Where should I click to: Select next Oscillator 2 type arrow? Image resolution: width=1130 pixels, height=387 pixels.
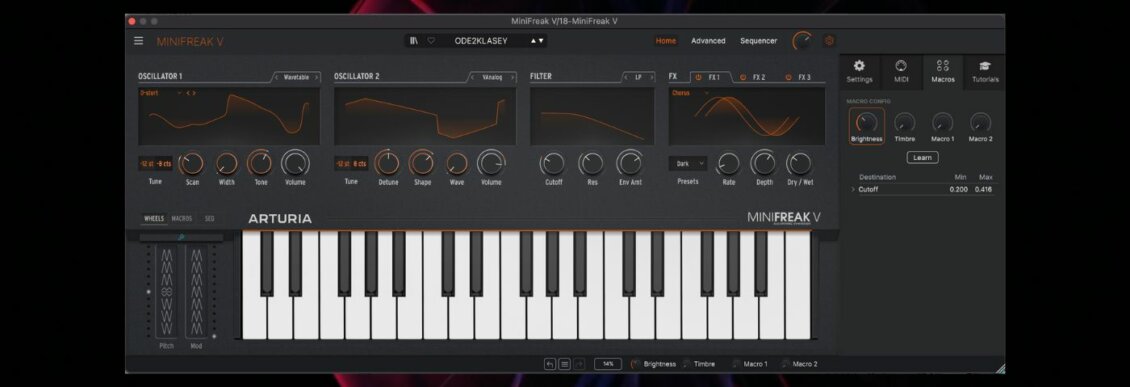tap(512, 77)
